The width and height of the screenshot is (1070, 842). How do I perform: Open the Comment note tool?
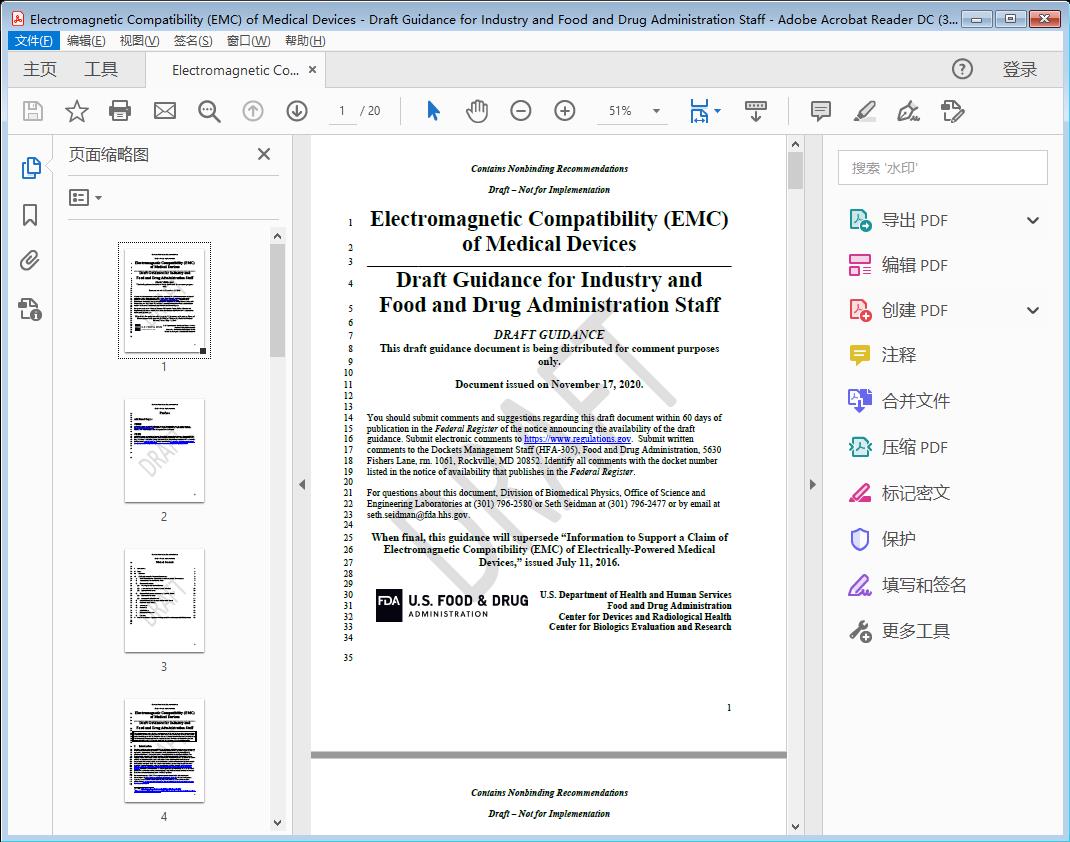coord(820,111)
